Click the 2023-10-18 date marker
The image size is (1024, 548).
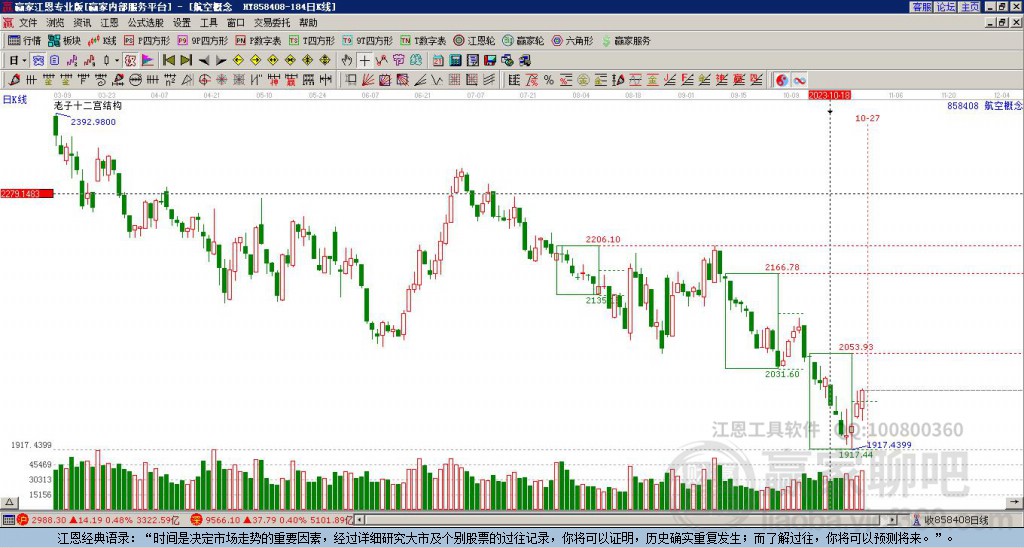click(x=829, y=95)
